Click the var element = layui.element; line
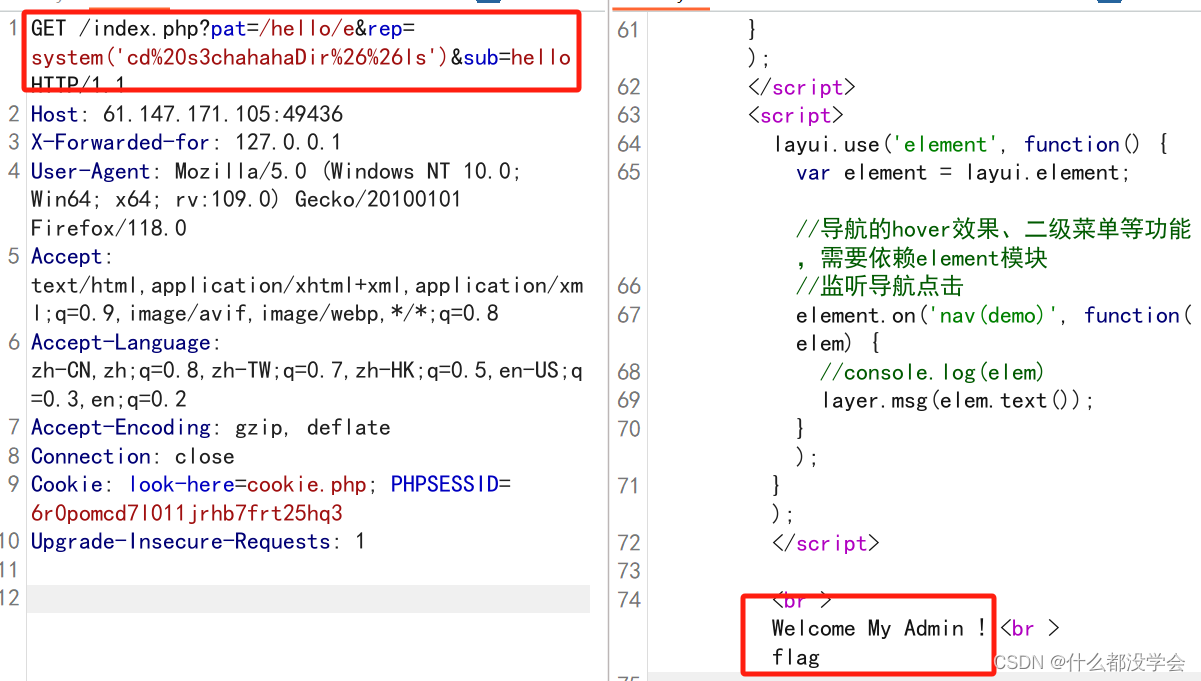 click(x=963, y=172)
